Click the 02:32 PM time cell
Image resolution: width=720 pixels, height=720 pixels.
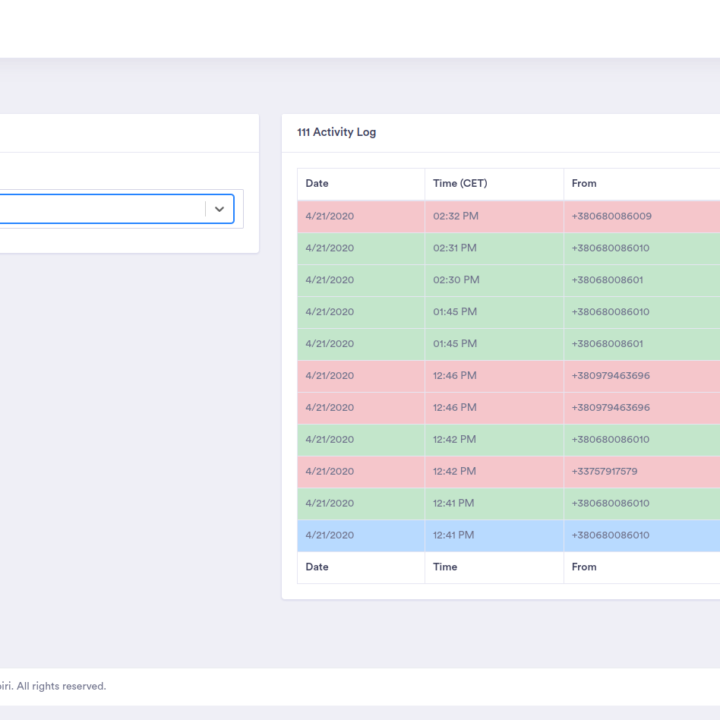click(455, 216)
